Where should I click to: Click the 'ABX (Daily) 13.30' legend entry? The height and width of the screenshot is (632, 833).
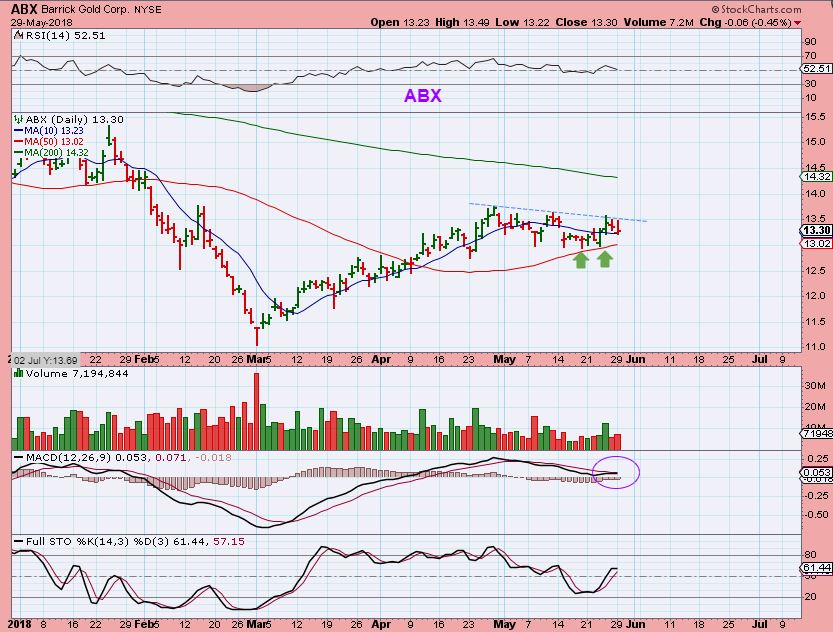[74, 119]
